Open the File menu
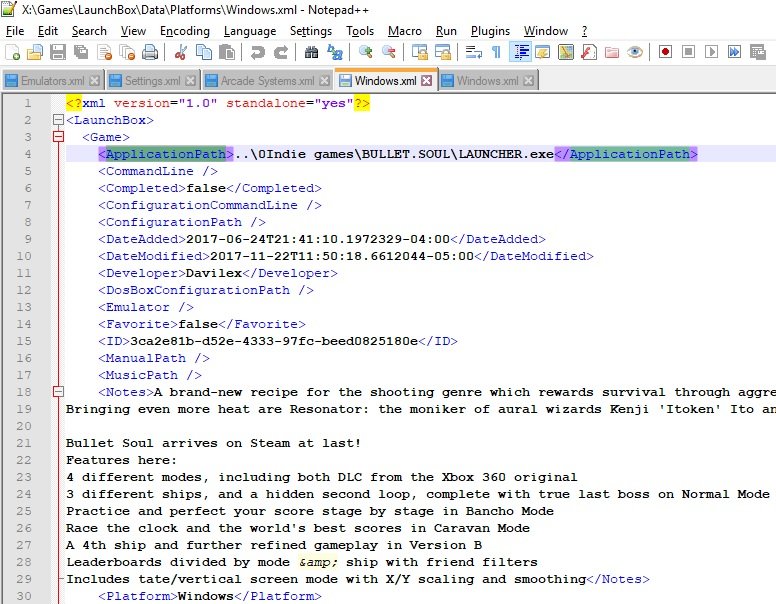 15,31
